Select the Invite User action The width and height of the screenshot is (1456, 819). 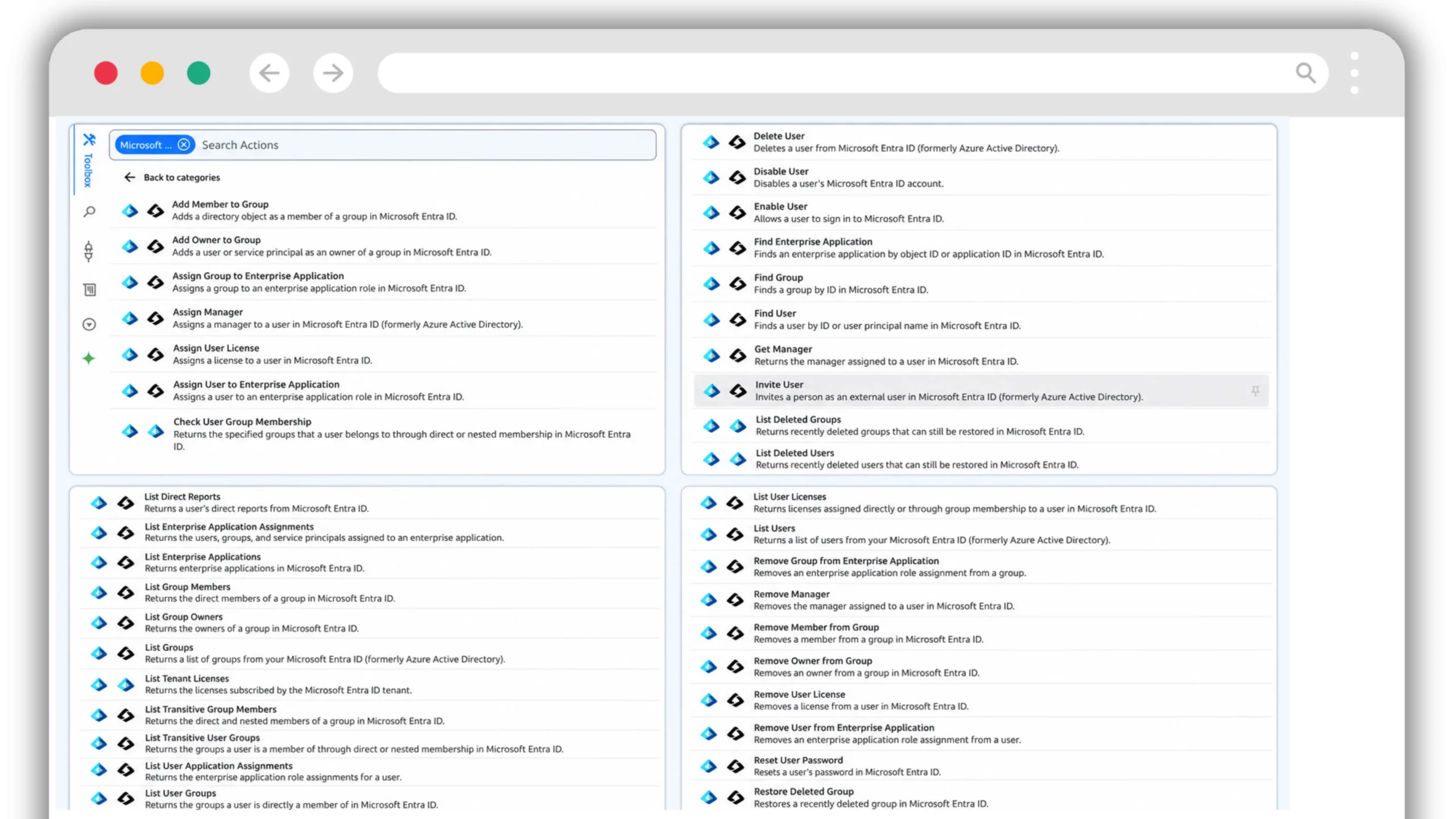[x=981, y=391]
